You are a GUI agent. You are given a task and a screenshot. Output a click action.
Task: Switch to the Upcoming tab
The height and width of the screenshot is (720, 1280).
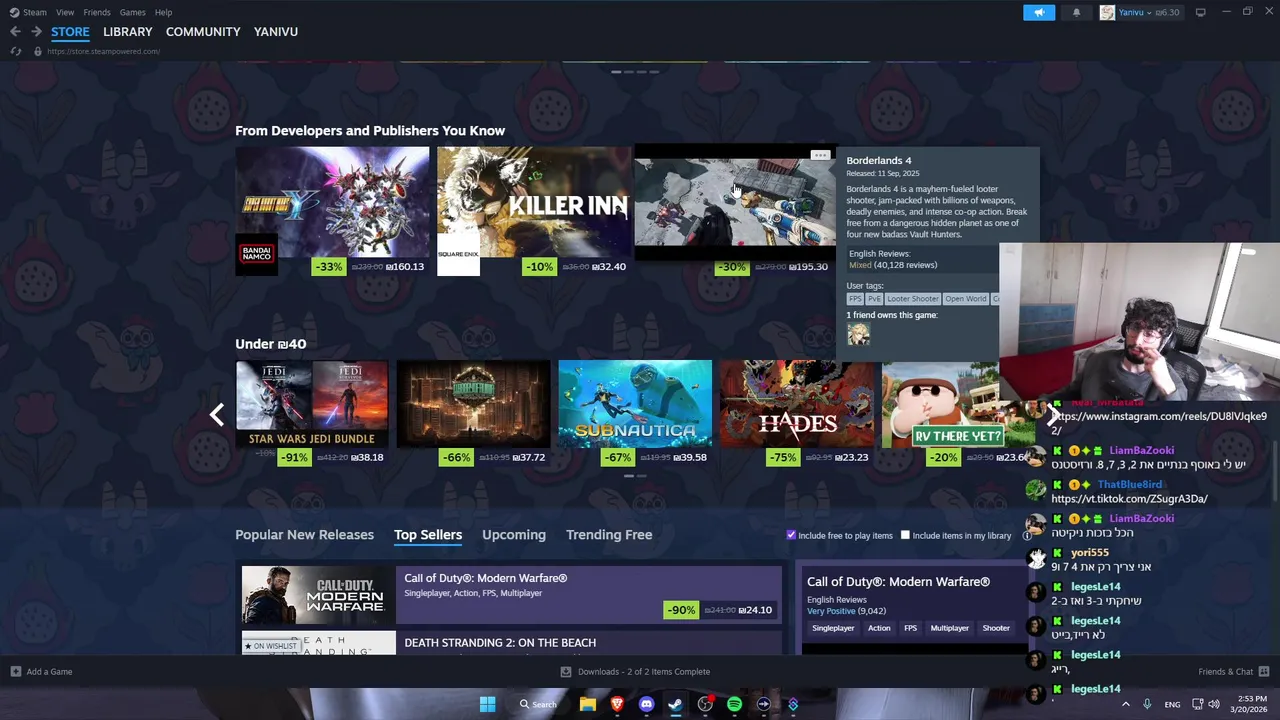[x=514, y=535]
